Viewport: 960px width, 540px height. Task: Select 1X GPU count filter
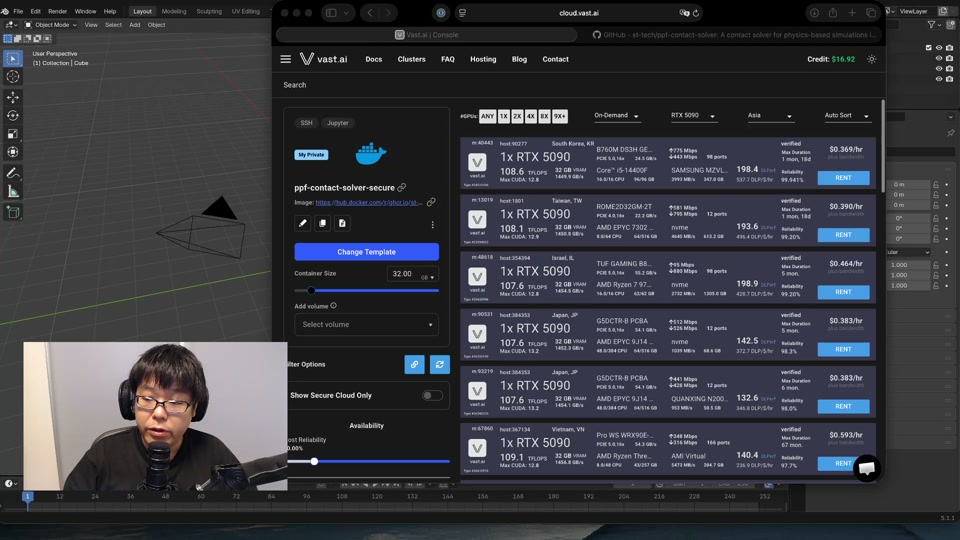coord(503,116)
